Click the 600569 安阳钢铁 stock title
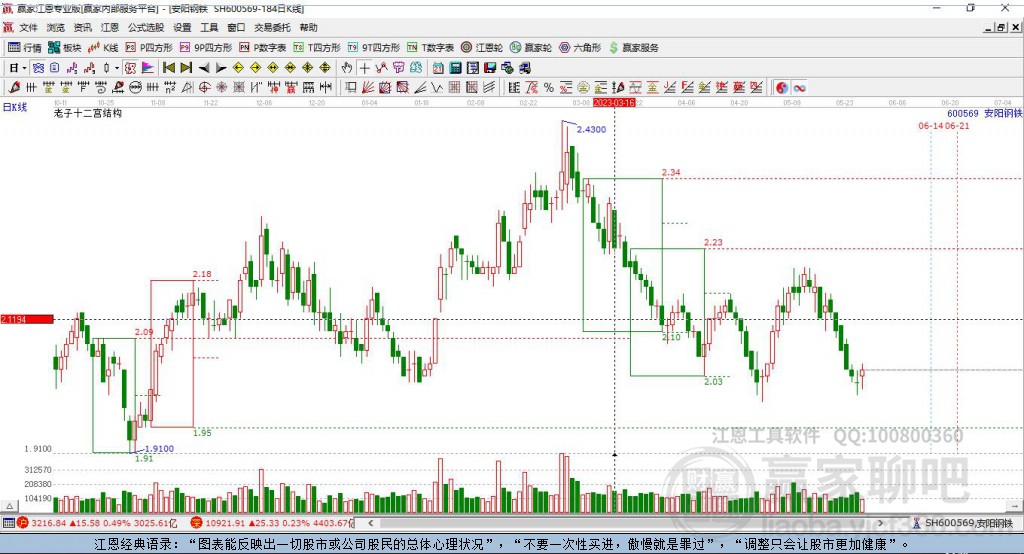This screenshot has height=554, width=1024. [x=985, y=113]
